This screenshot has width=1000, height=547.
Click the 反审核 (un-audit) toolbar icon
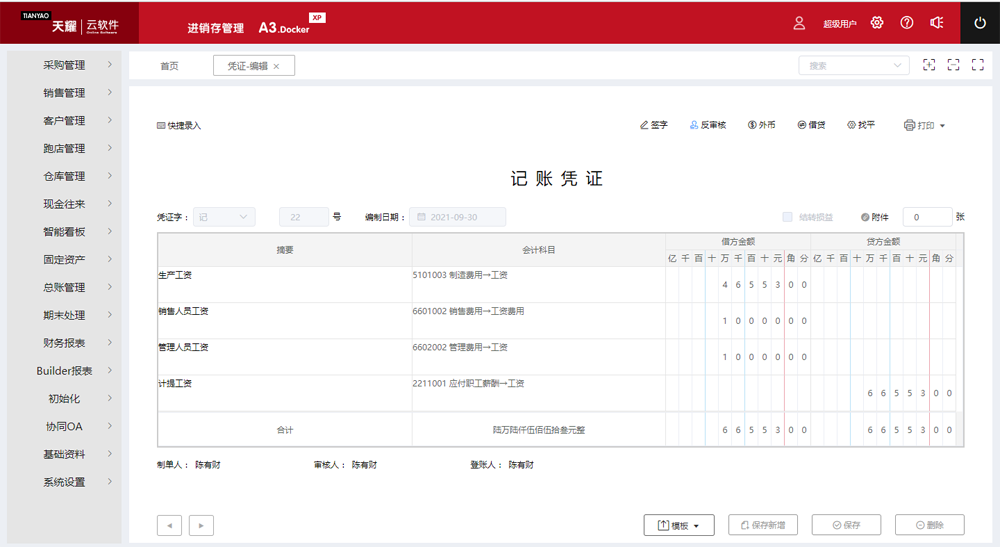693,125
